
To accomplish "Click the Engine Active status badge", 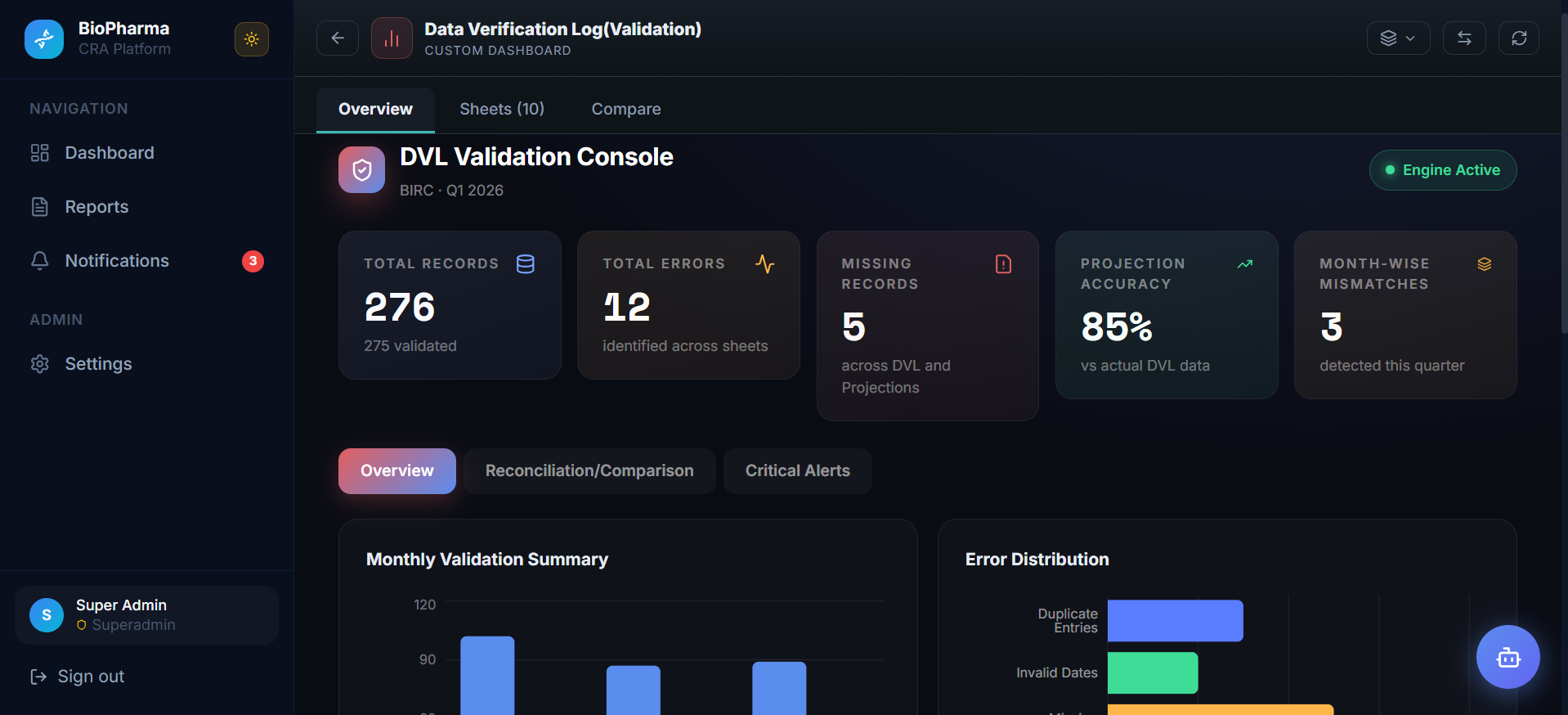I will coord(1443,170).
